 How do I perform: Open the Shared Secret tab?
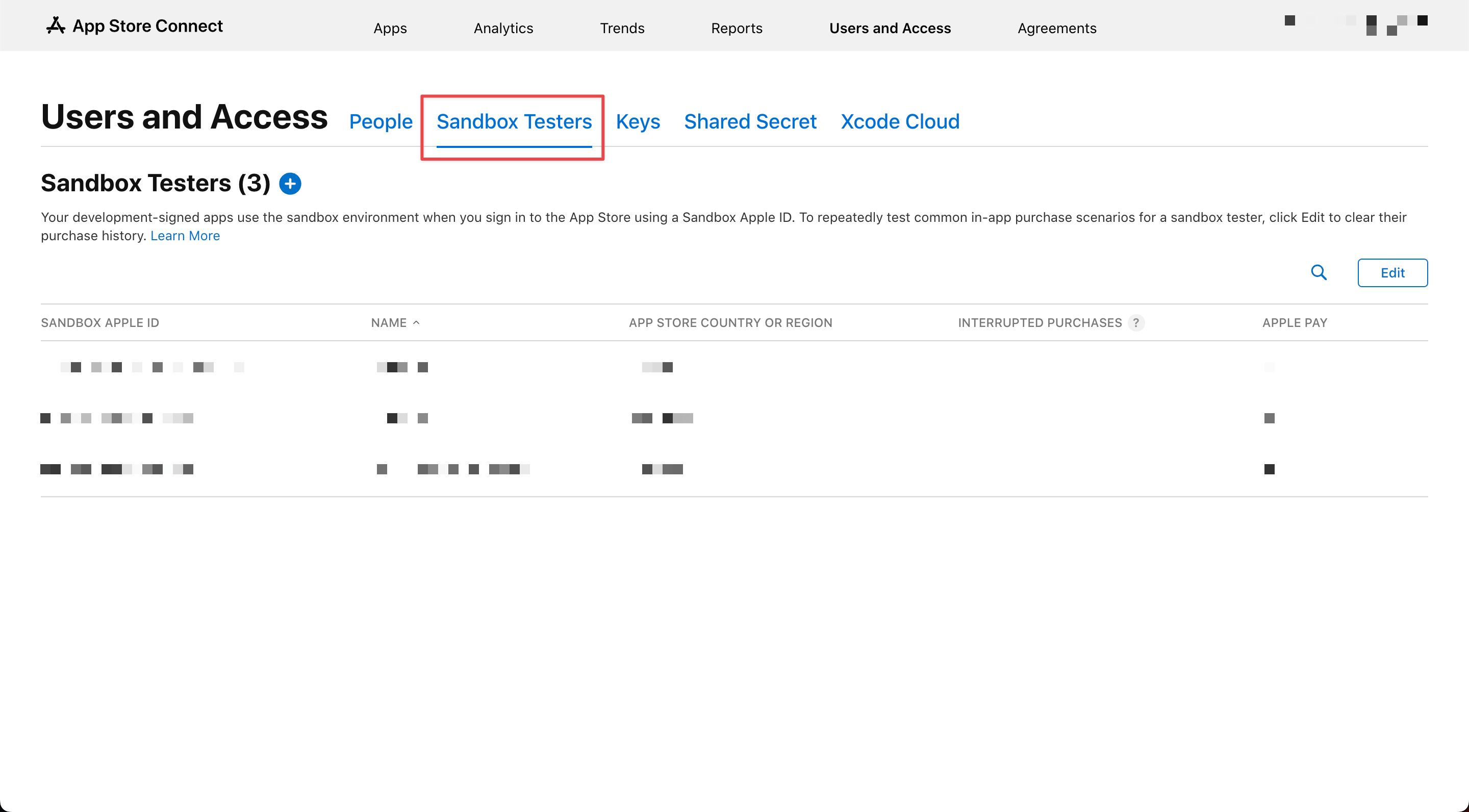(x=750, y=121)
